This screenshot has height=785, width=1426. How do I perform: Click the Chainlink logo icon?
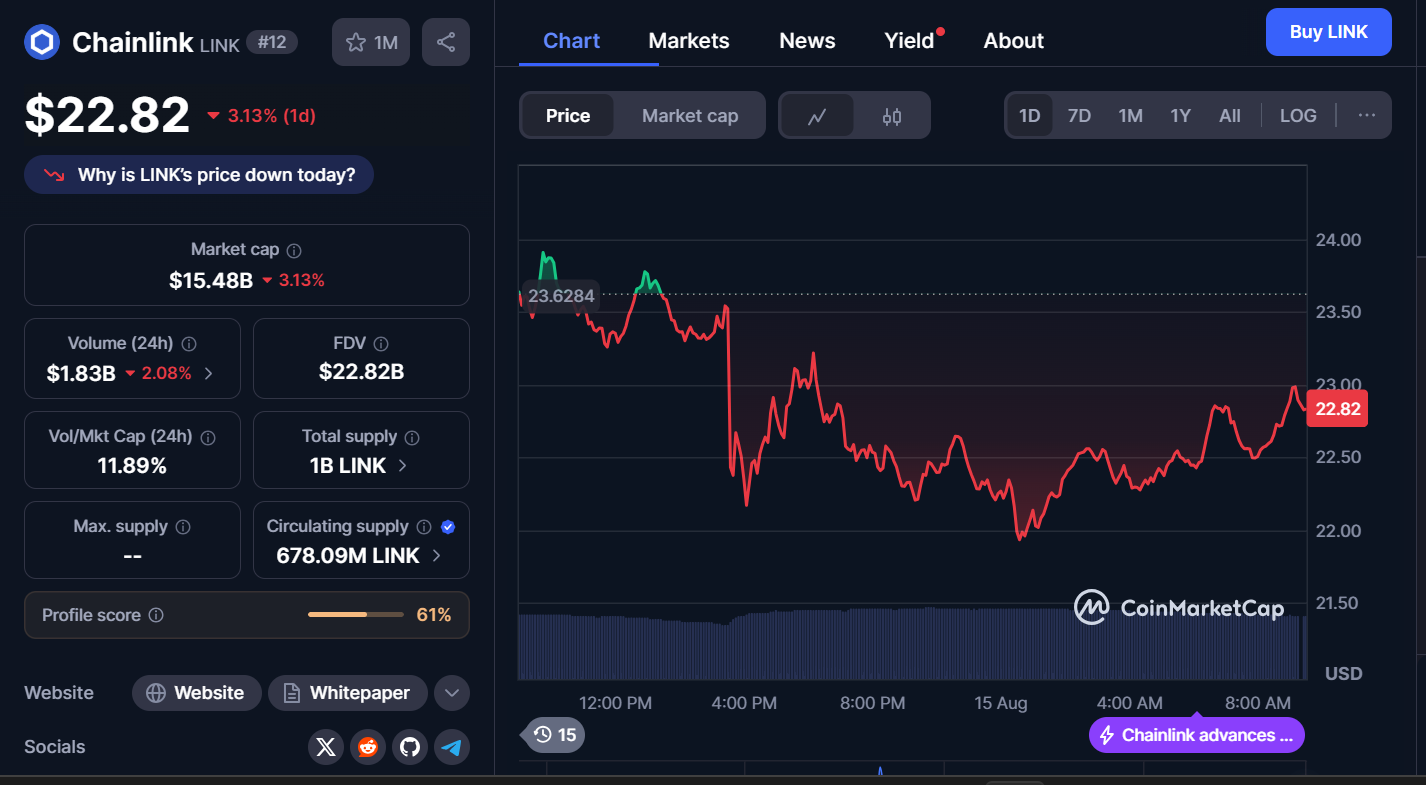(42, 42)
